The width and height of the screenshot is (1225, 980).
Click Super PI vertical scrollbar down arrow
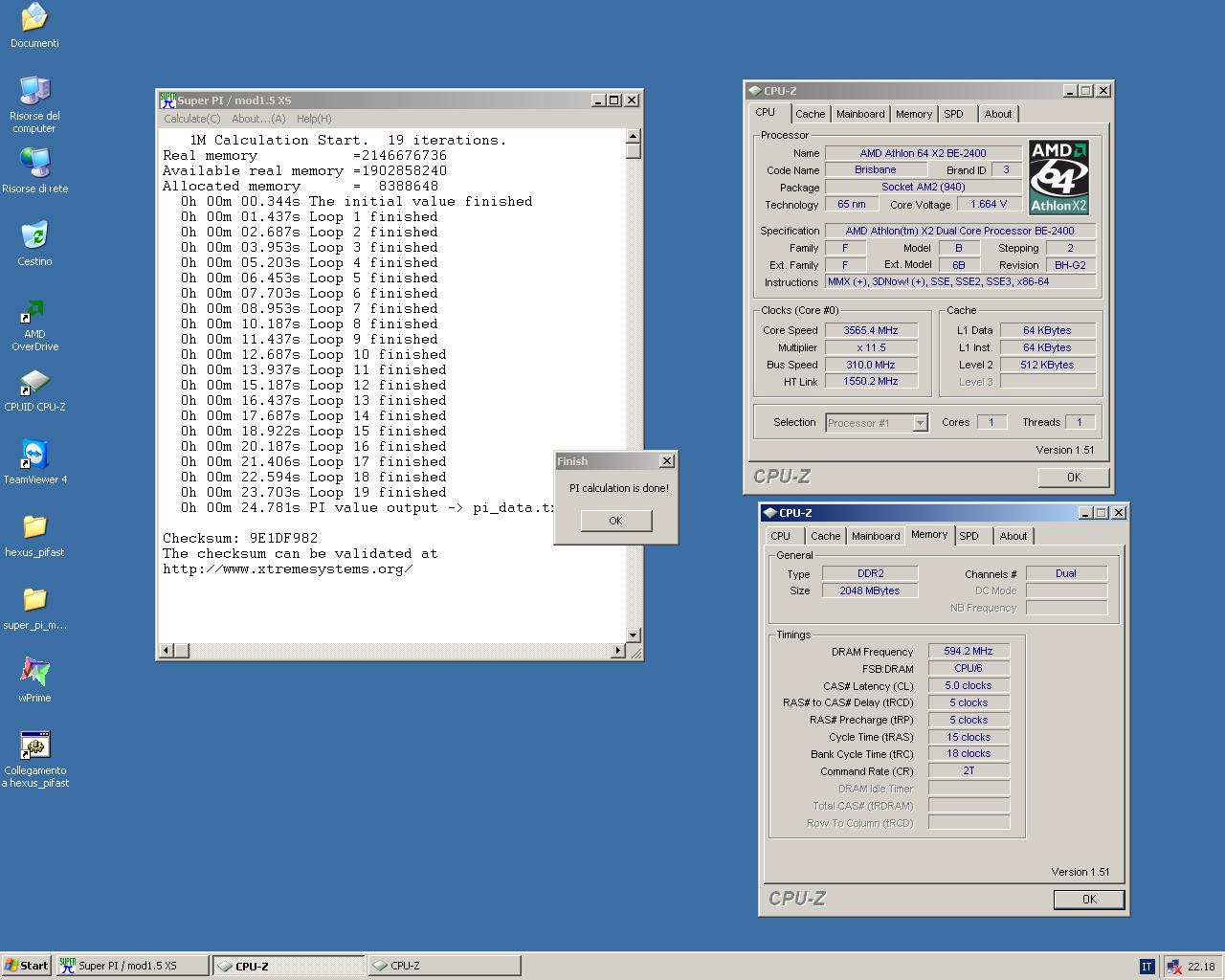click(633, 635)
